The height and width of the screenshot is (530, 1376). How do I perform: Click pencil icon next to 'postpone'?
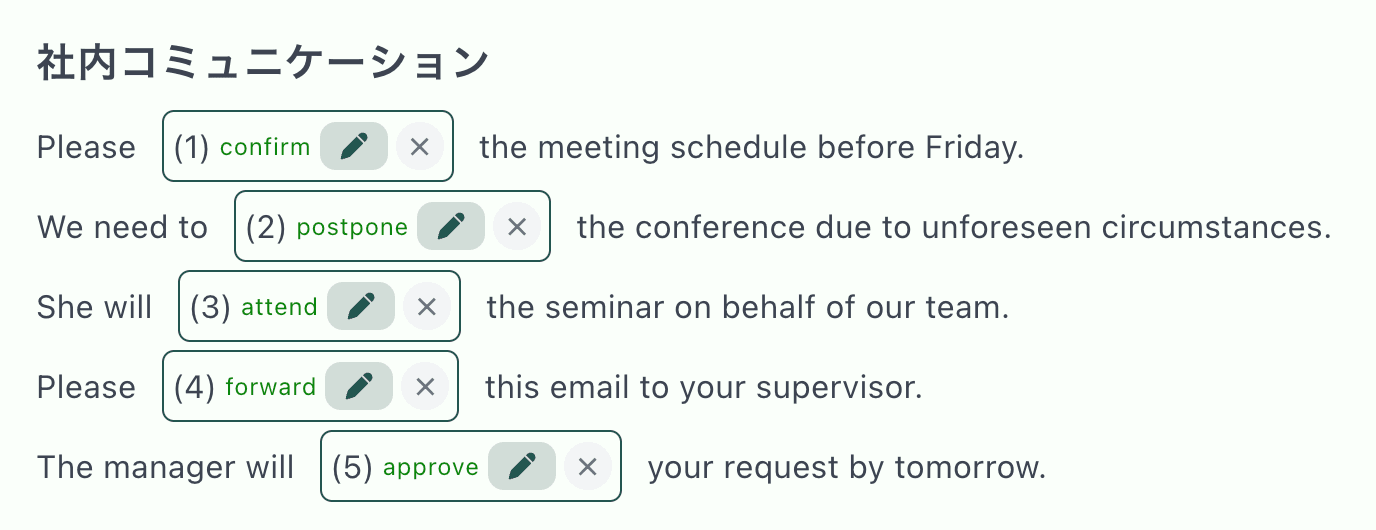(x=451, y=227)
